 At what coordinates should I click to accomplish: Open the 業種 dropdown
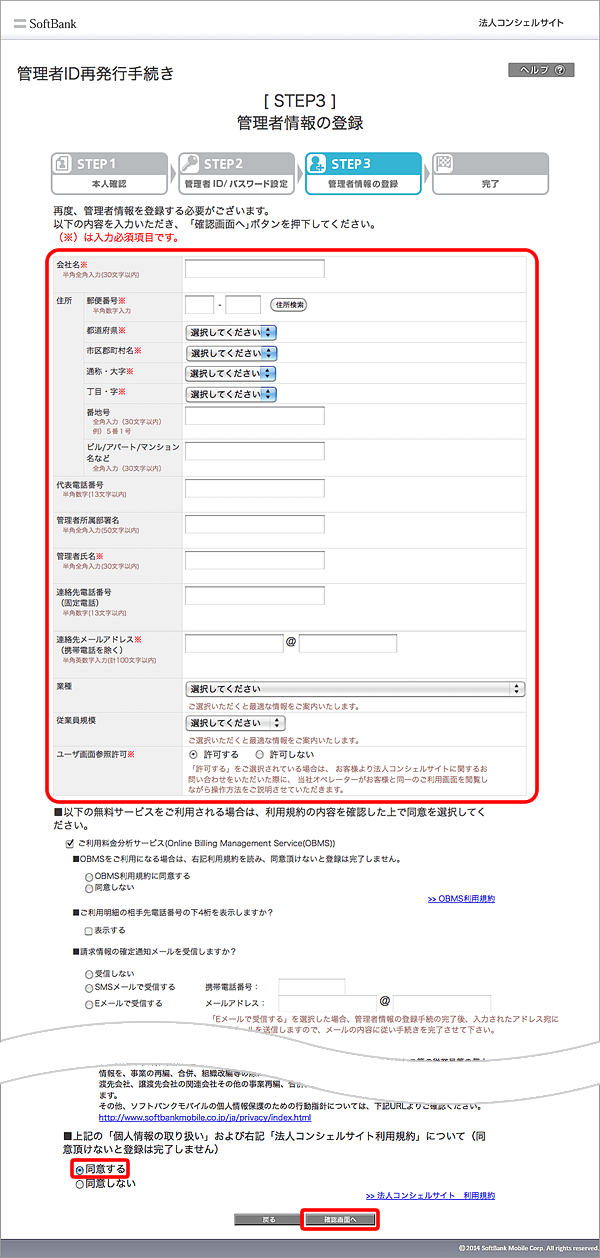tap(355, 689)
